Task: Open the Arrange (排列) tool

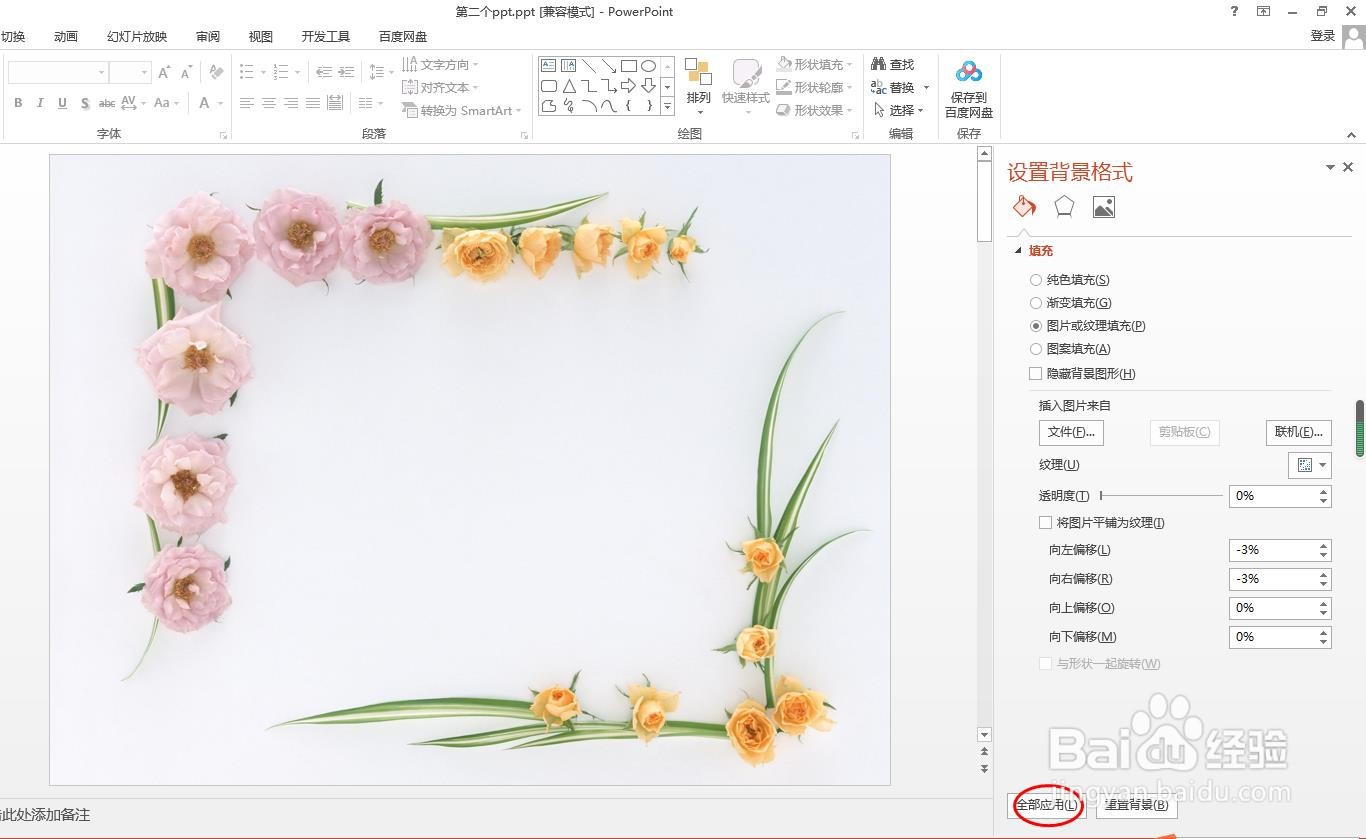Action: [698, 86]
